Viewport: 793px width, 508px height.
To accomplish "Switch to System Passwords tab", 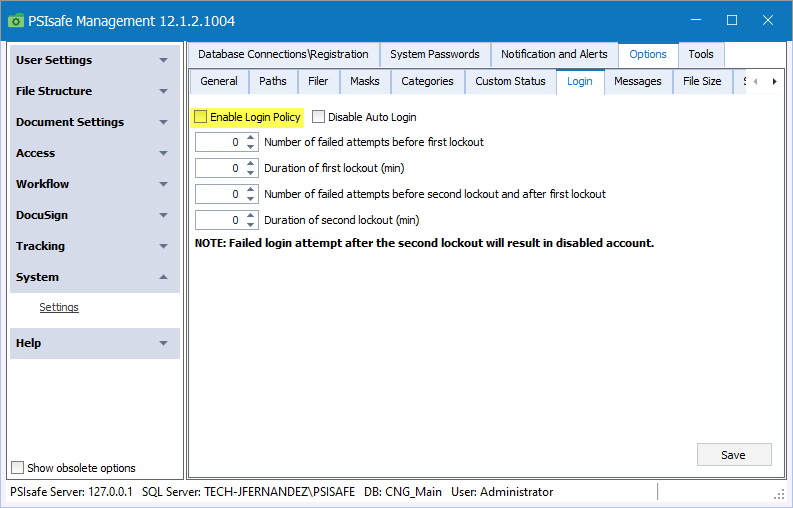I will pyautogui.click(x=435, y=54).
